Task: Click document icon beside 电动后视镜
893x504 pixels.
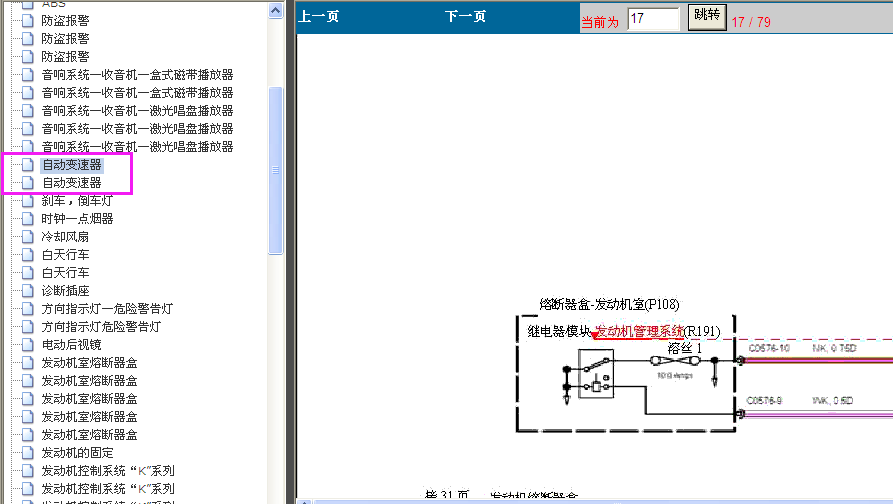Action: click(27, 345)
